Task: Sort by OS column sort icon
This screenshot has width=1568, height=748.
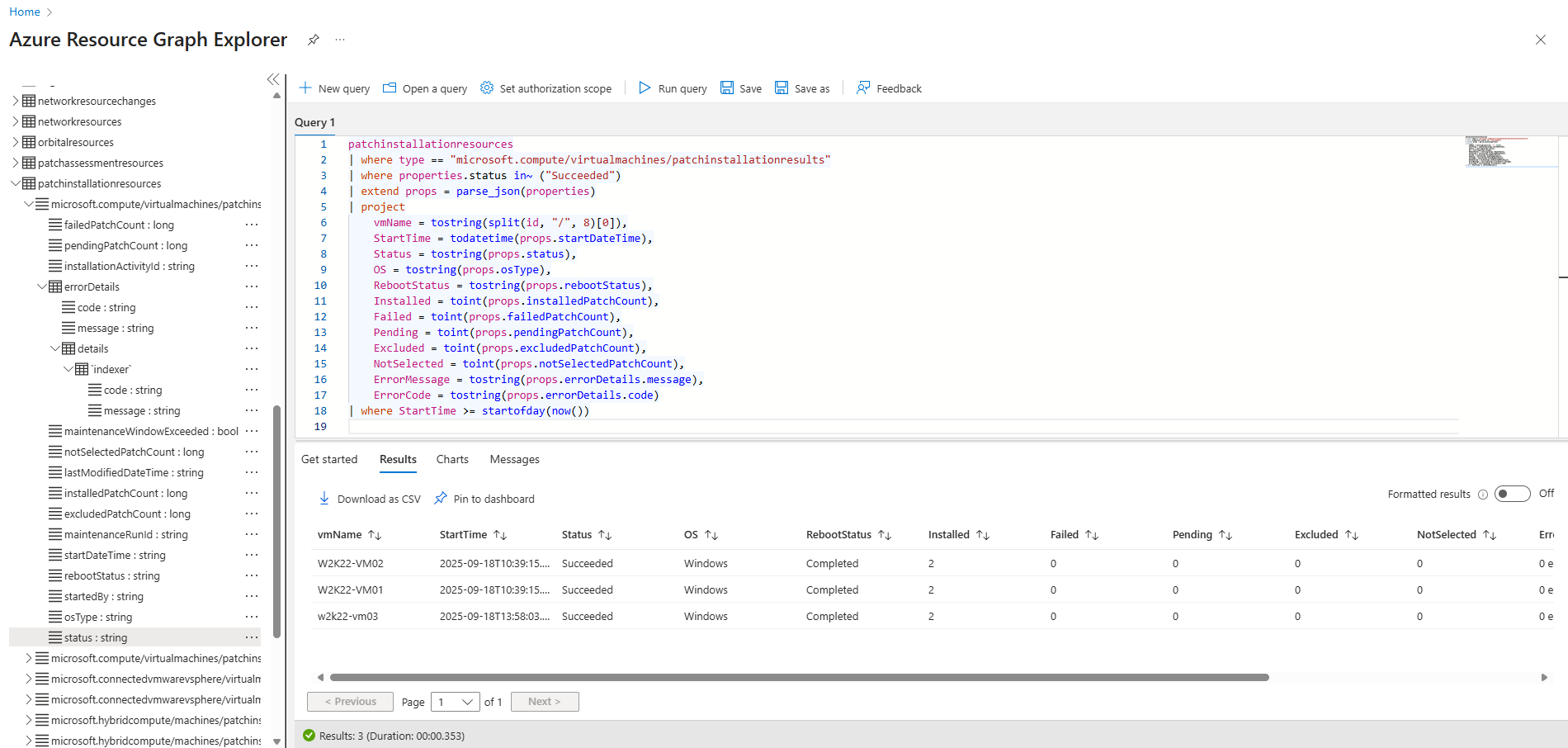Action: [711, 535]
